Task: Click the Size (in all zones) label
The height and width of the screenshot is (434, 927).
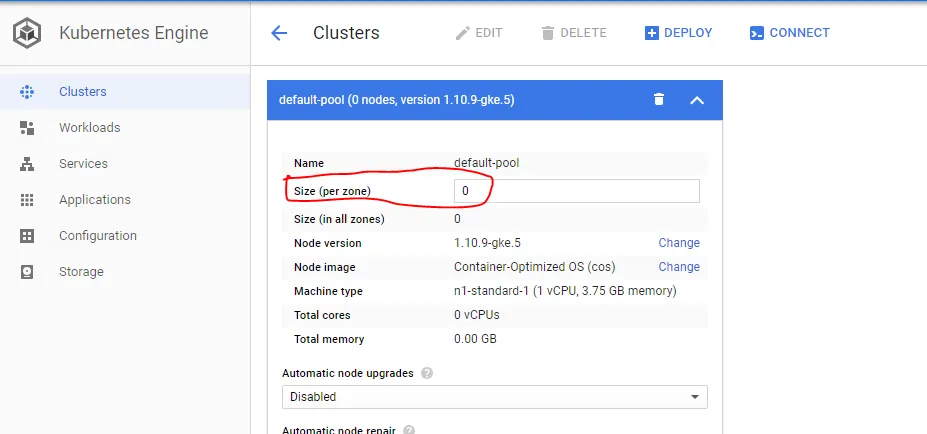Action: coord(339,219)
